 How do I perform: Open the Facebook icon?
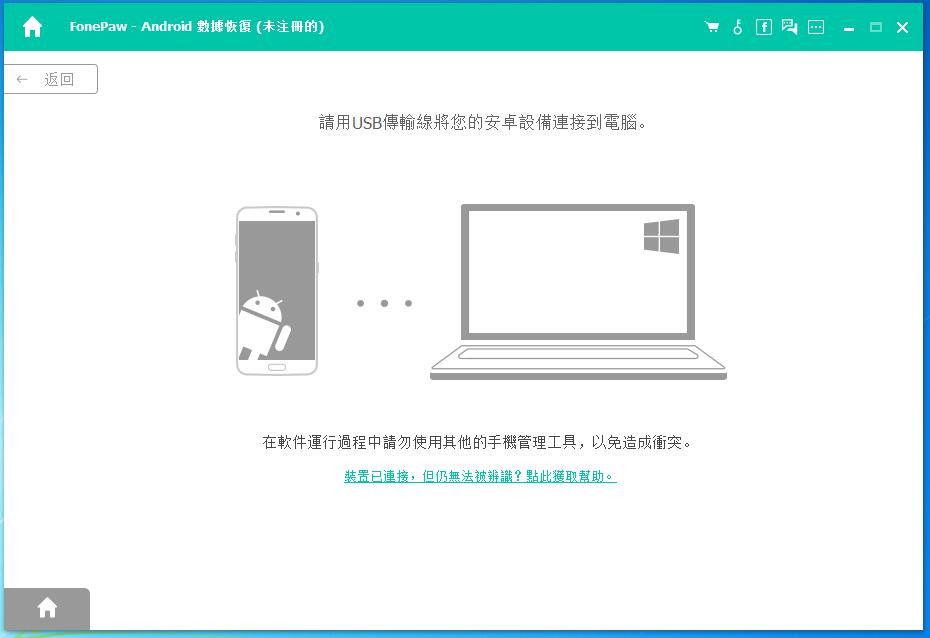click(763, 27)
